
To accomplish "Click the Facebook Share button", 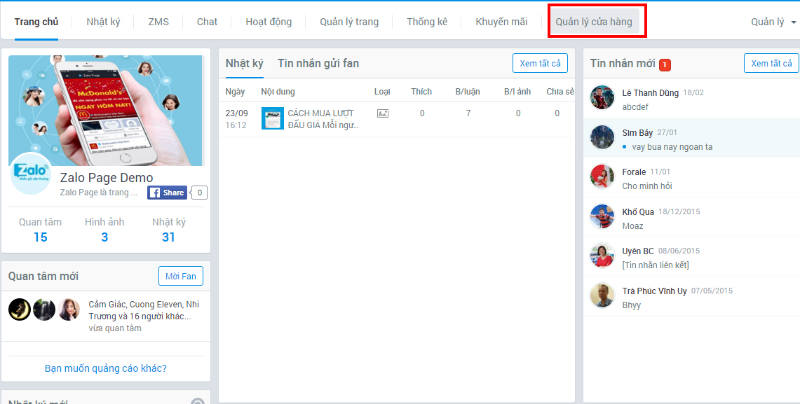I will (x=167, y=193).
